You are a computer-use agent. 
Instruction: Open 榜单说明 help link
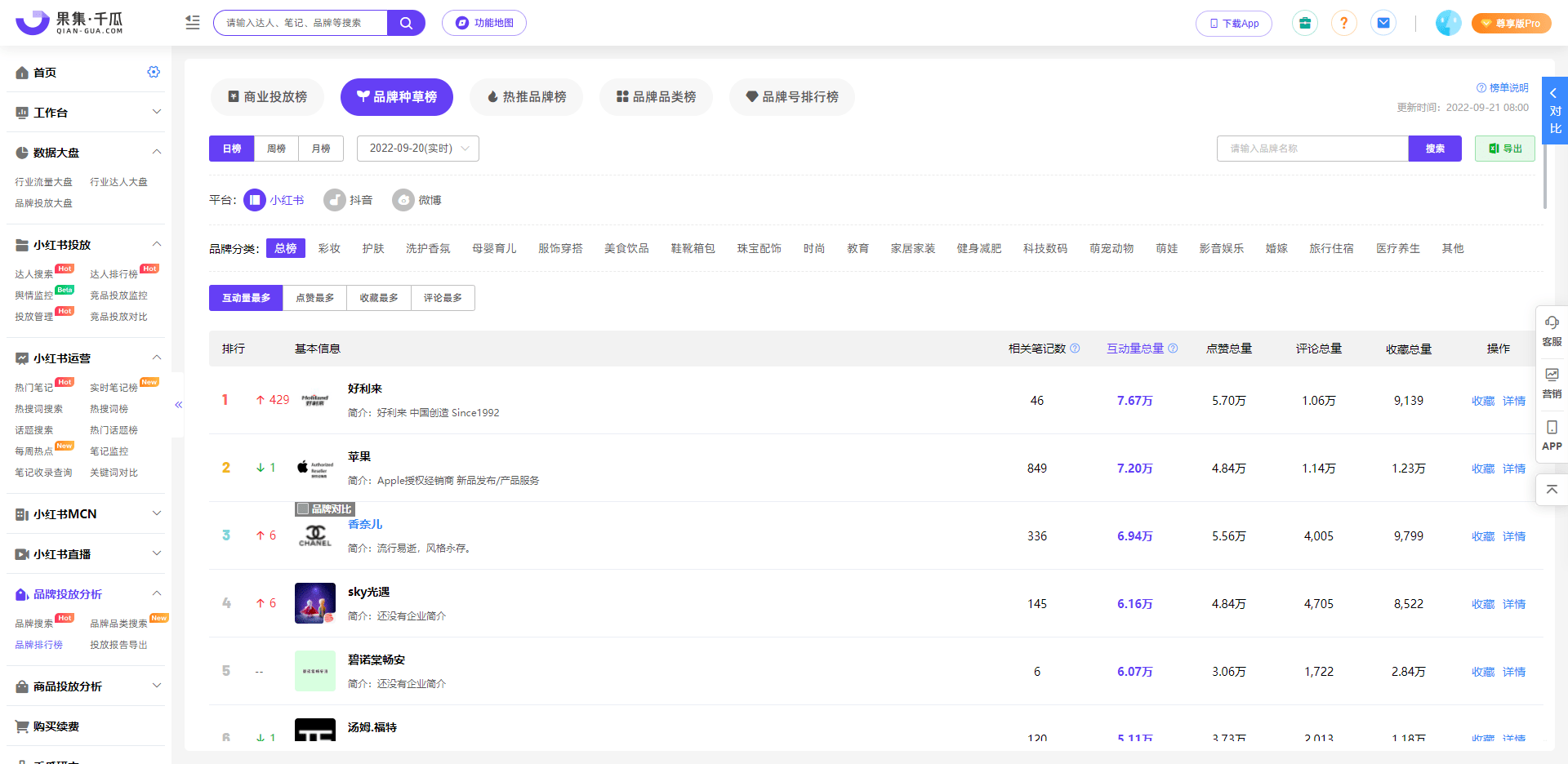point(1503,88)
